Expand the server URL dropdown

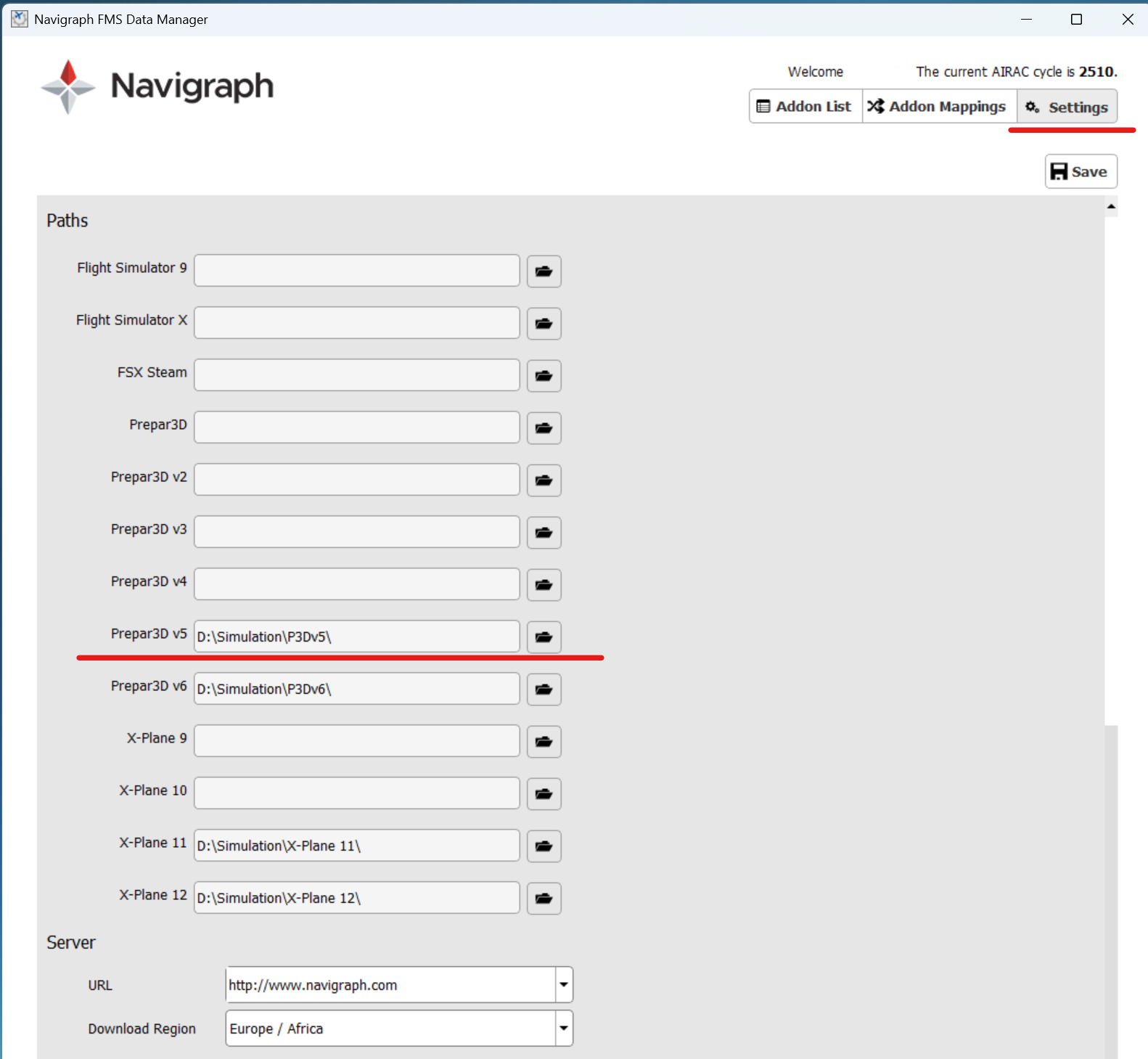click(564, 985)
